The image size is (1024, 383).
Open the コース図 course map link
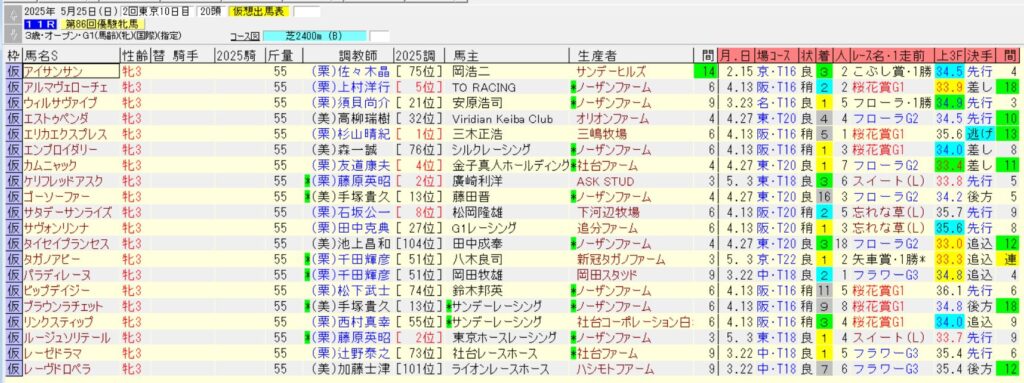coord(245,37)
